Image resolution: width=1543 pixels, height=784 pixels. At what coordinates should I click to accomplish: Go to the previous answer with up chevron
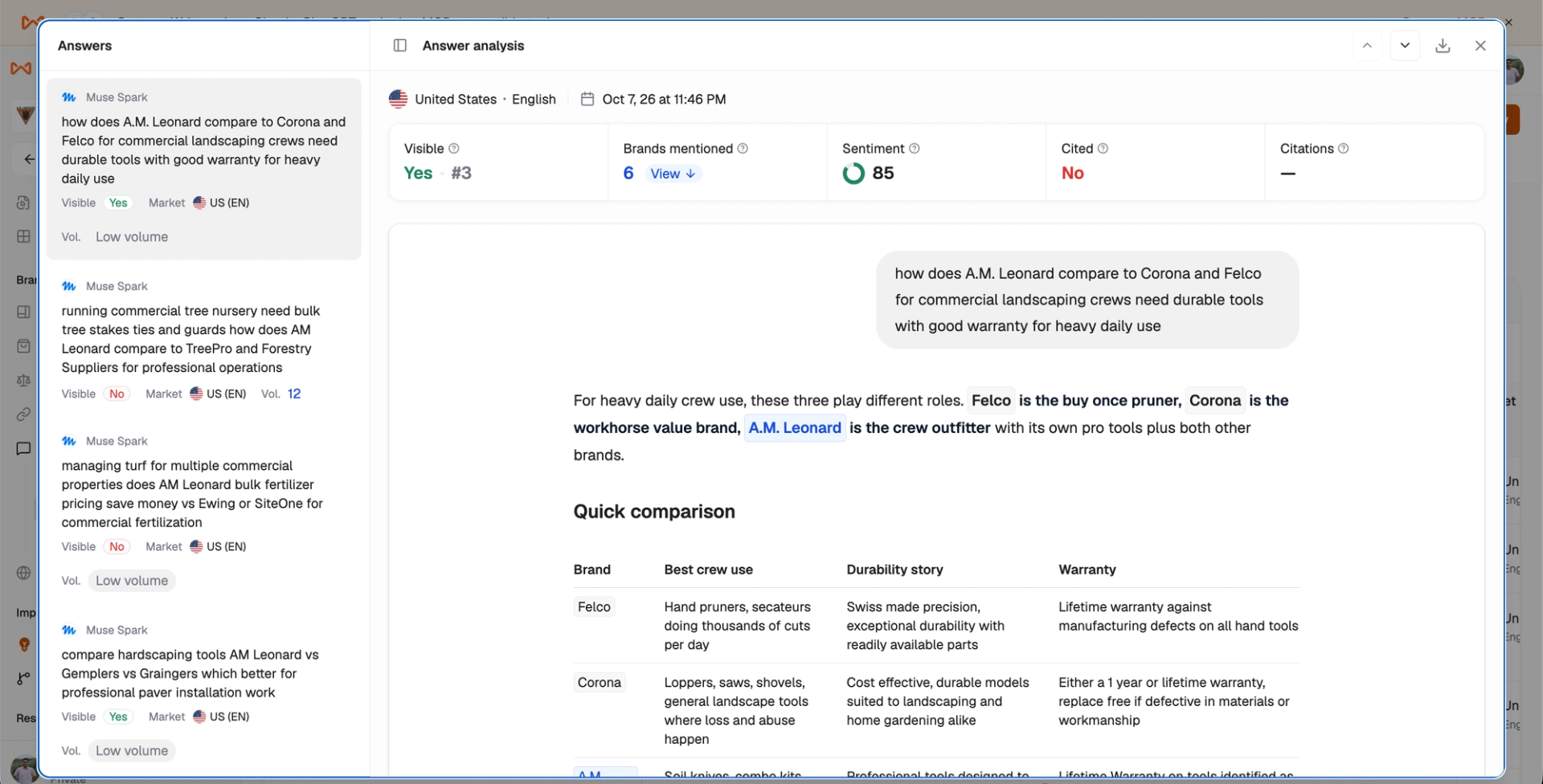pyautogui.click(x=1367, y=46)
